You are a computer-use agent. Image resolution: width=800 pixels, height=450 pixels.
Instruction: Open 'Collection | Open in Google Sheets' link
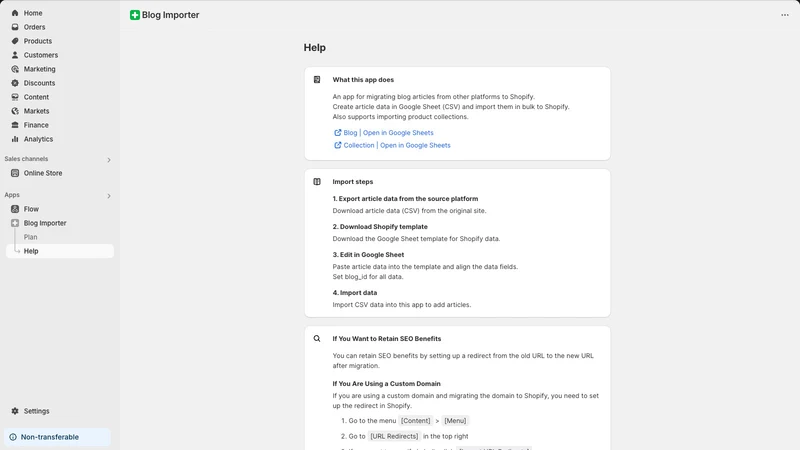click(x=397, y=145)
